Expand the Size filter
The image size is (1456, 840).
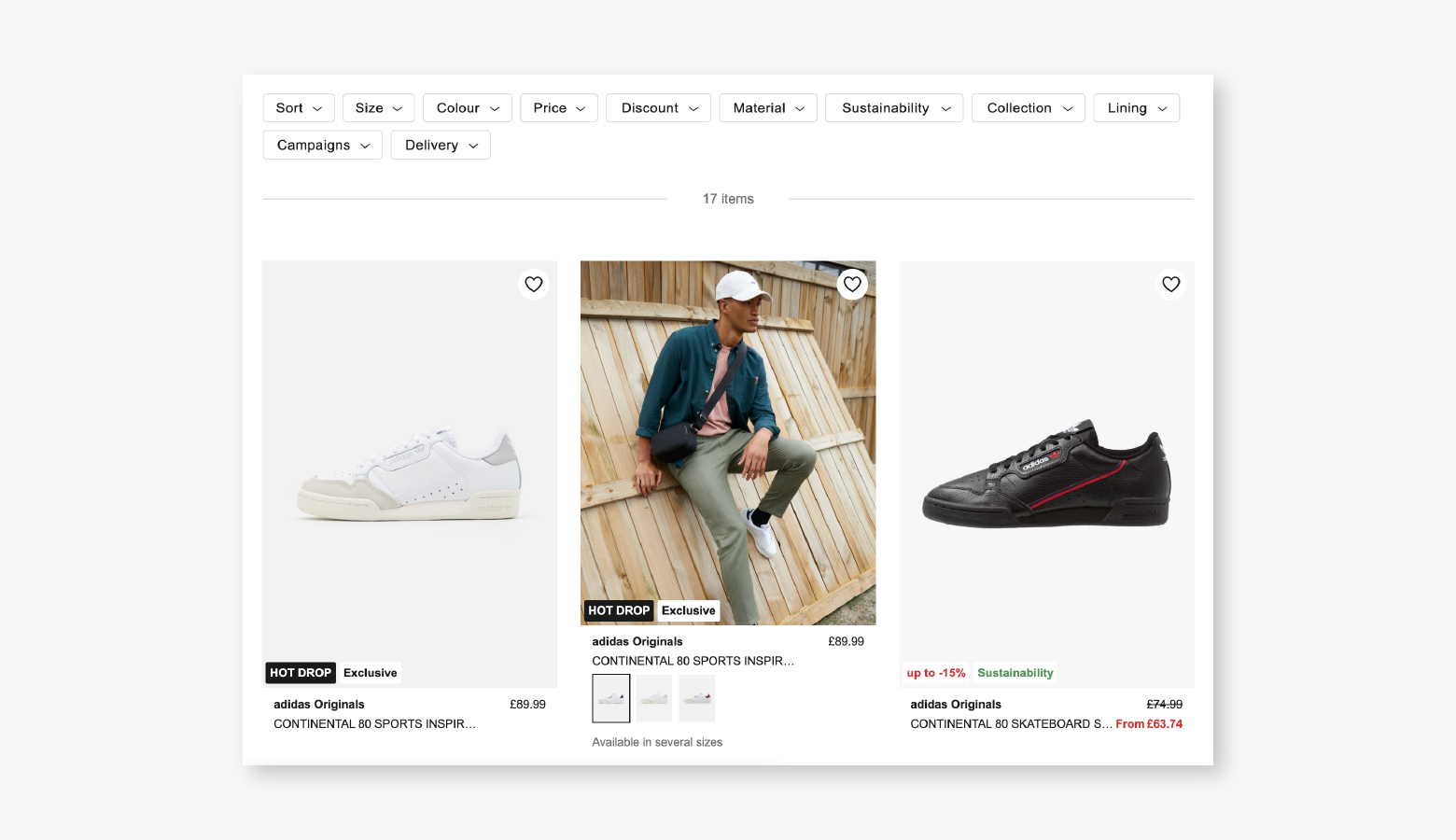378,108
